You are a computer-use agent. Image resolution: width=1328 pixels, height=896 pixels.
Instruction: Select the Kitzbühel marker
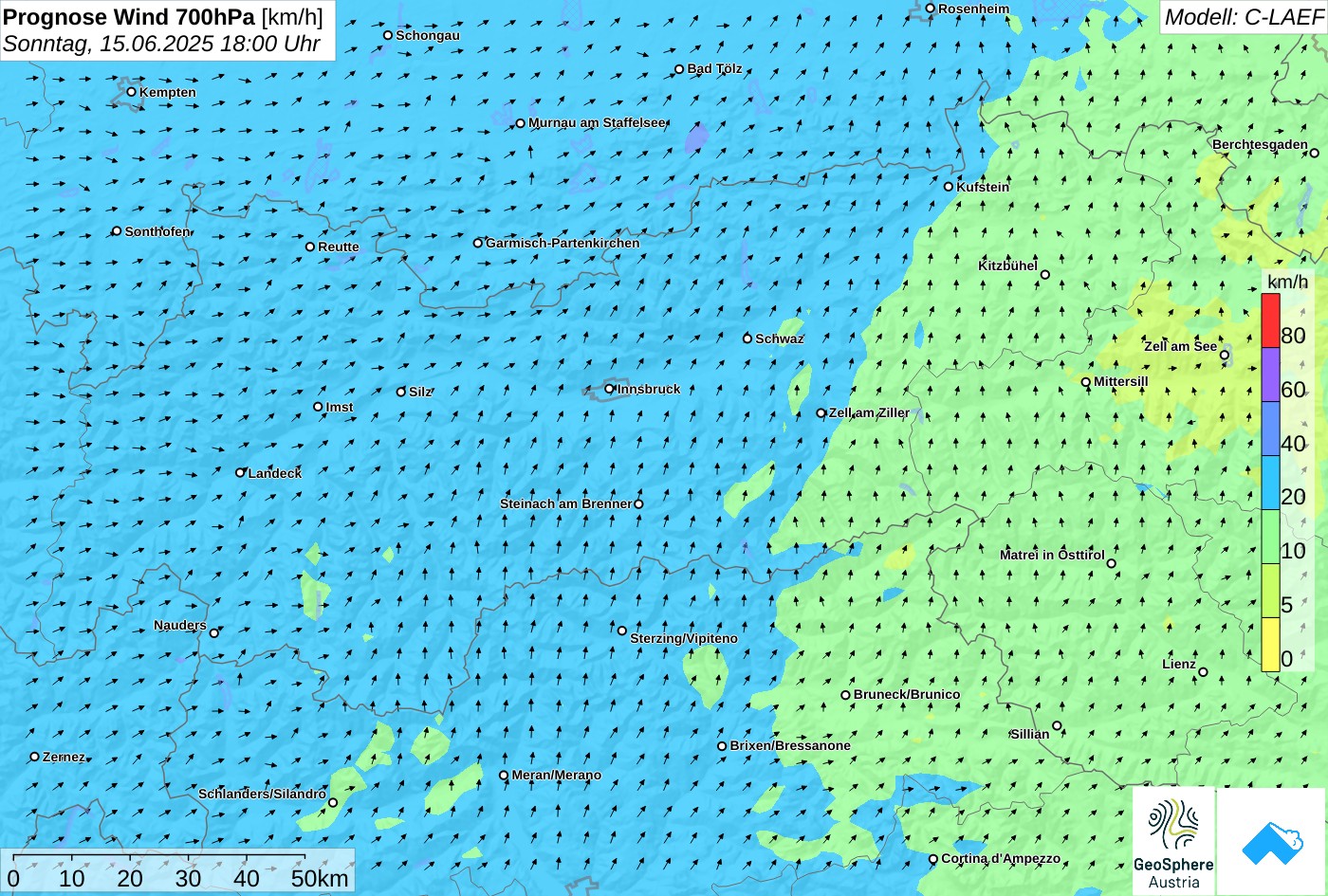click(x=1045, y=275)
